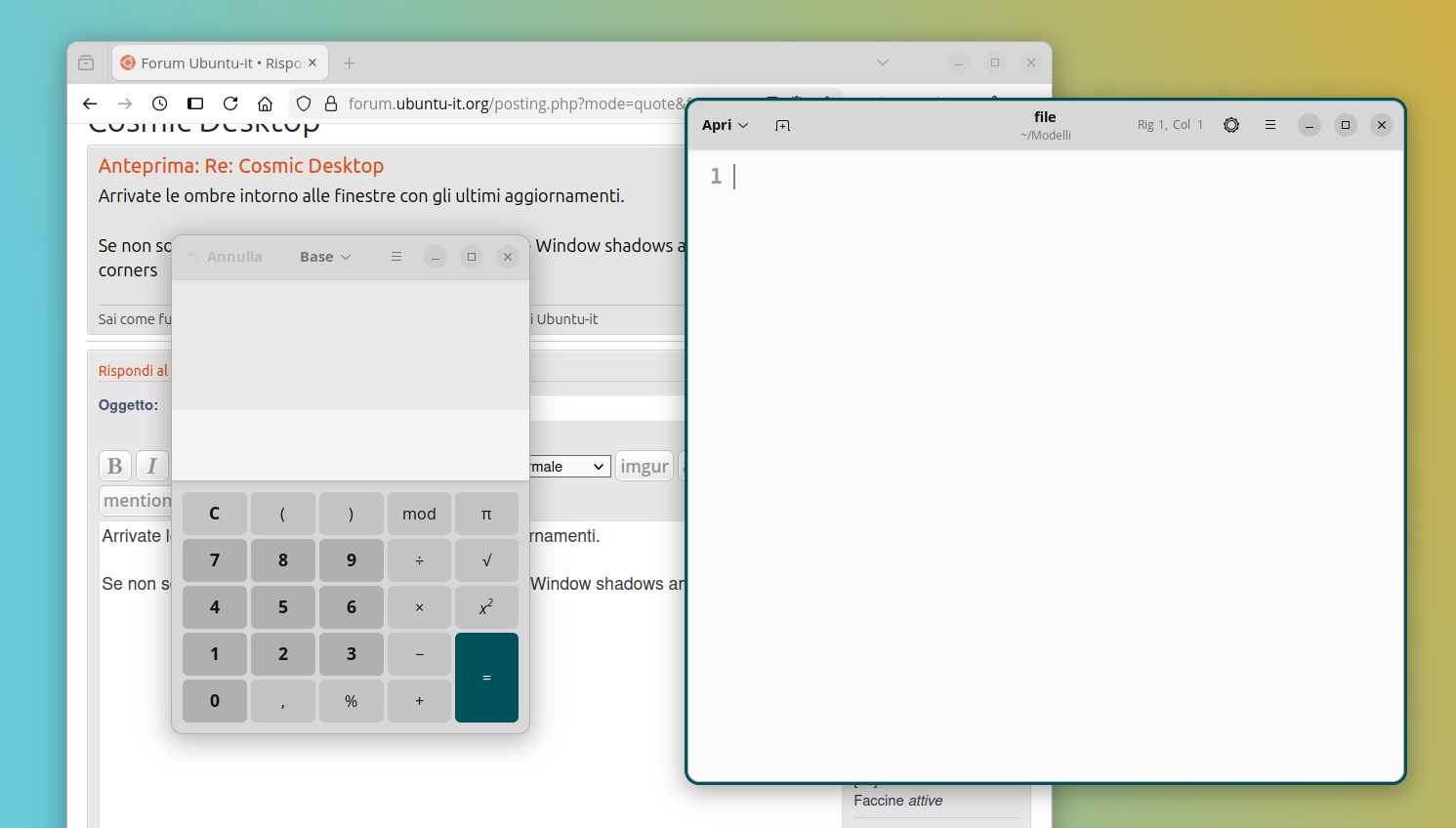Minimize the calculator window

(x=436, y=257)
